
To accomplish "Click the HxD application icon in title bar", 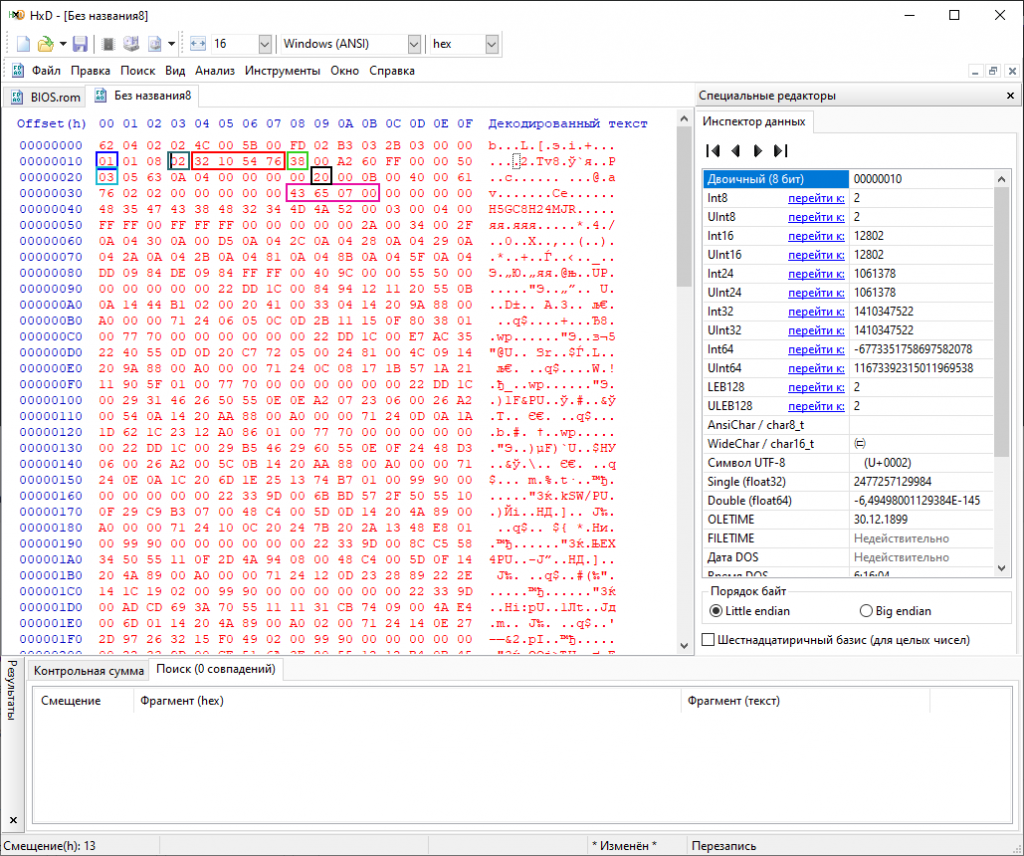I will [x=16, y=14].
